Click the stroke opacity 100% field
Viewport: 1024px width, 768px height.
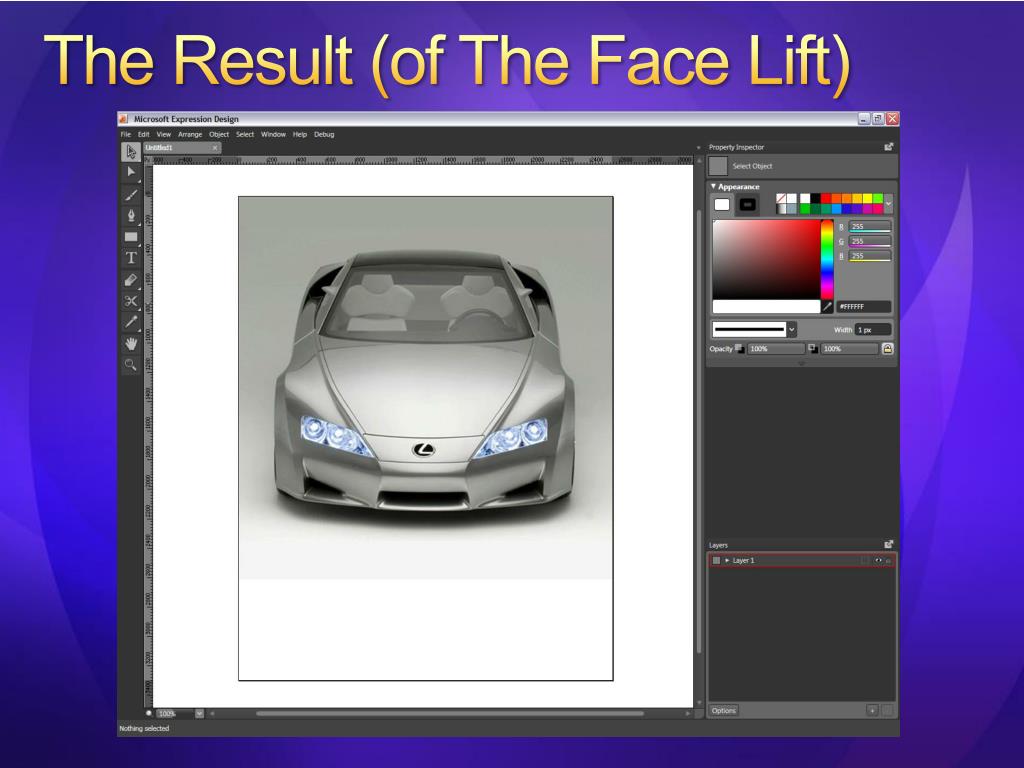849,349
